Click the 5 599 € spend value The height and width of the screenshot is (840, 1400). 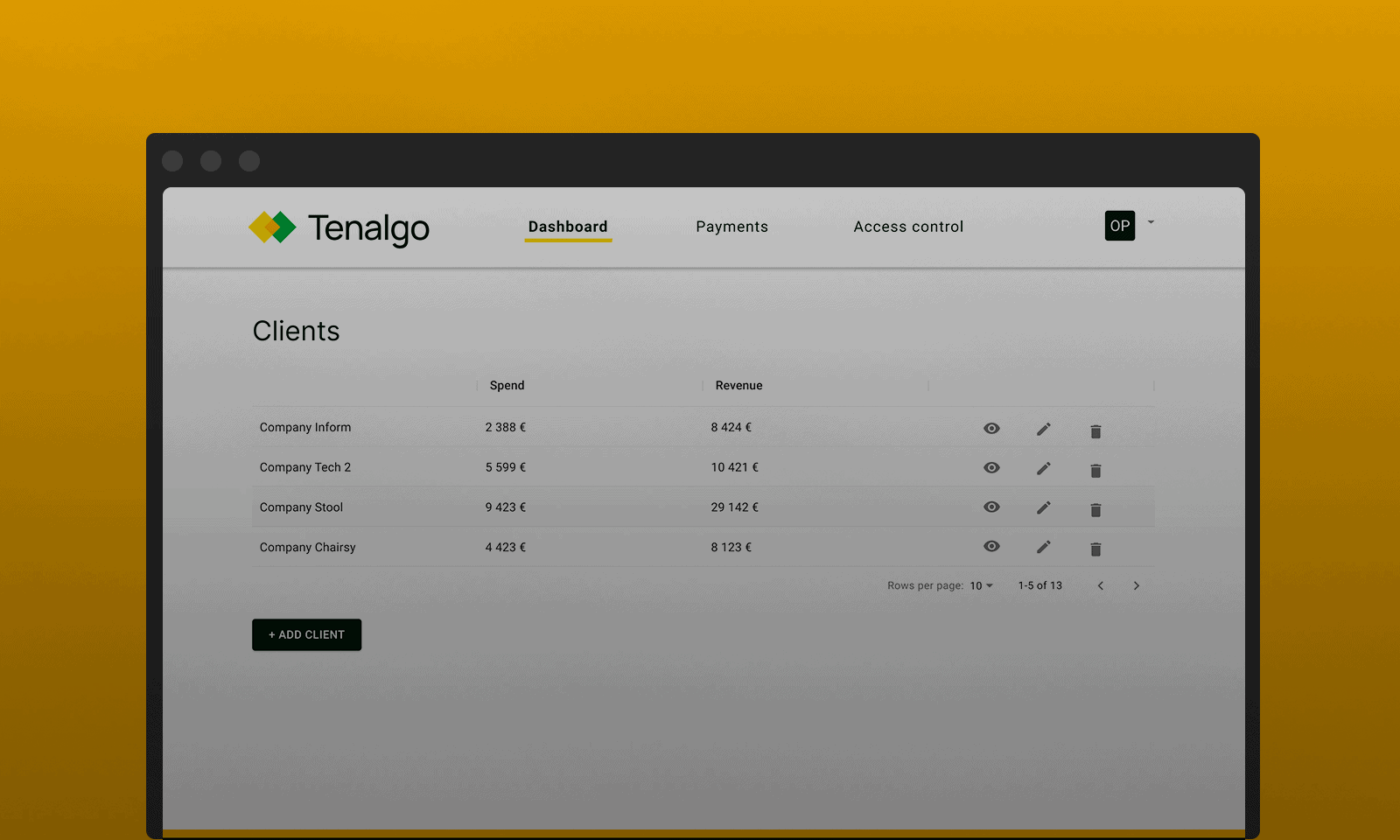[506, 467]
